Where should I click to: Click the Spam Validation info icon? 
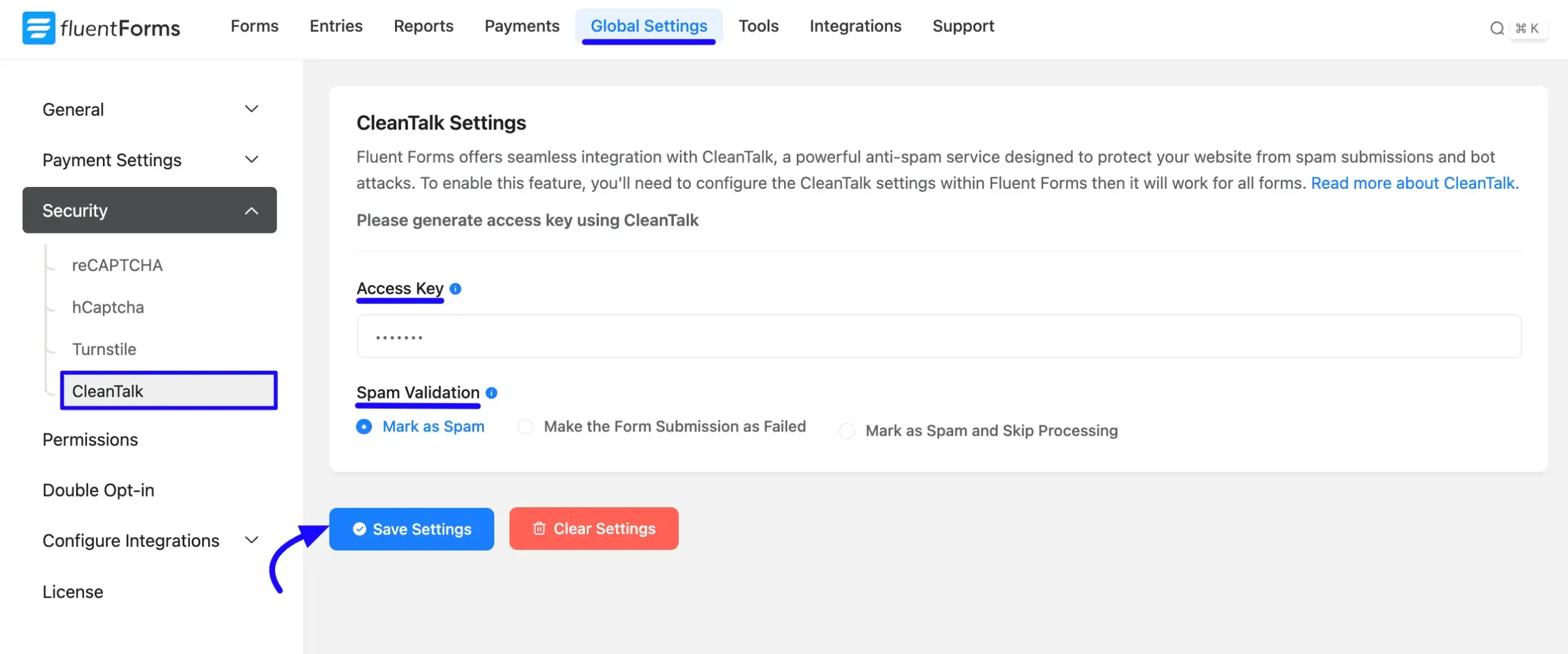click(x=491, y=393)
